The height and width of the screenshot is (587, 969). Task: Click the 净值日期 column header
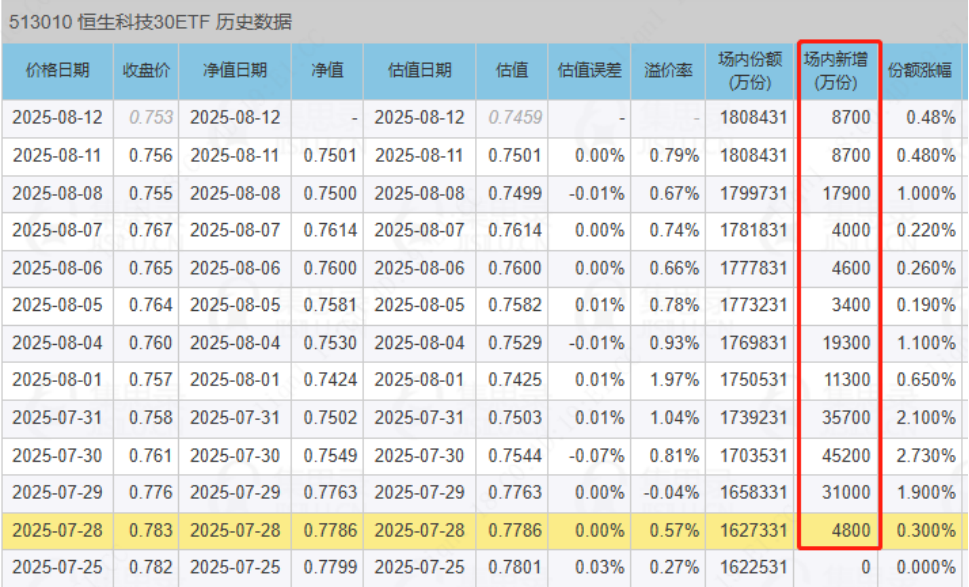pyautogui.click(x=235, y=70)
